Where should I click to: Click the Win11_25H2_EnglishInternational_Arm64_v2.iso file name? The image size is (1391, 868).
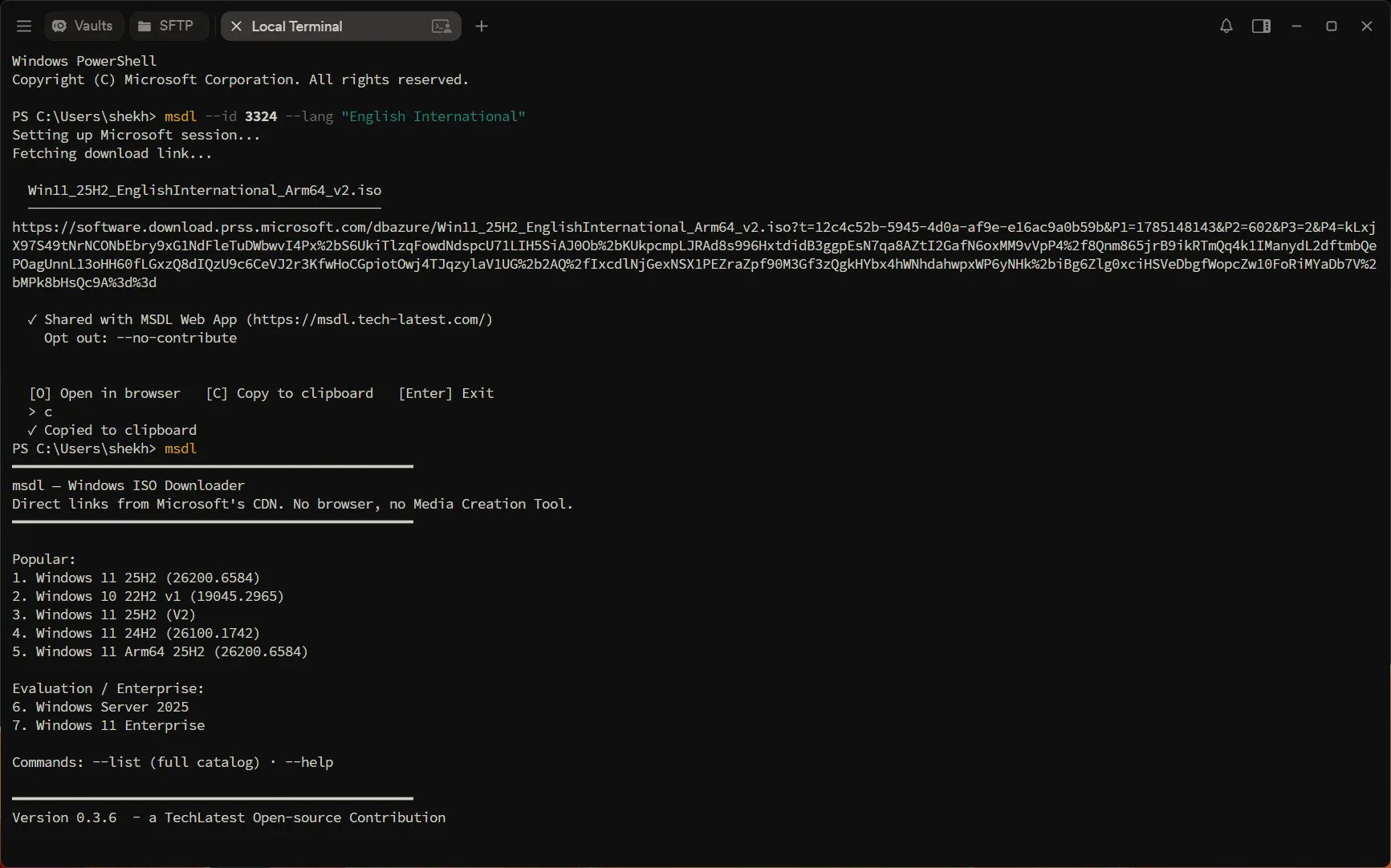coord(205,190)
